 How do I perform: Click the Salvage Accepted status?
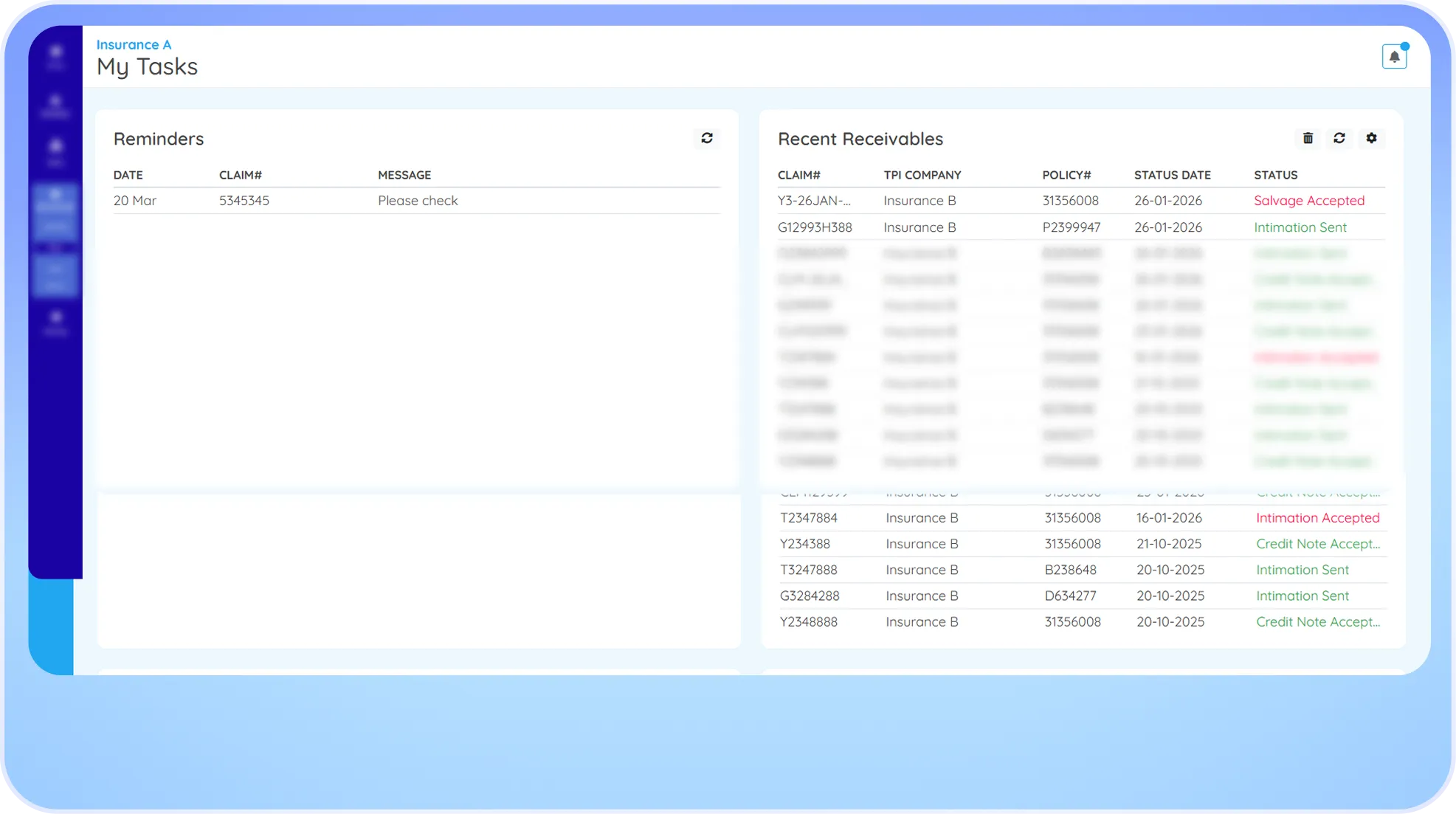pyautogui.click(x=1309, y=201)
